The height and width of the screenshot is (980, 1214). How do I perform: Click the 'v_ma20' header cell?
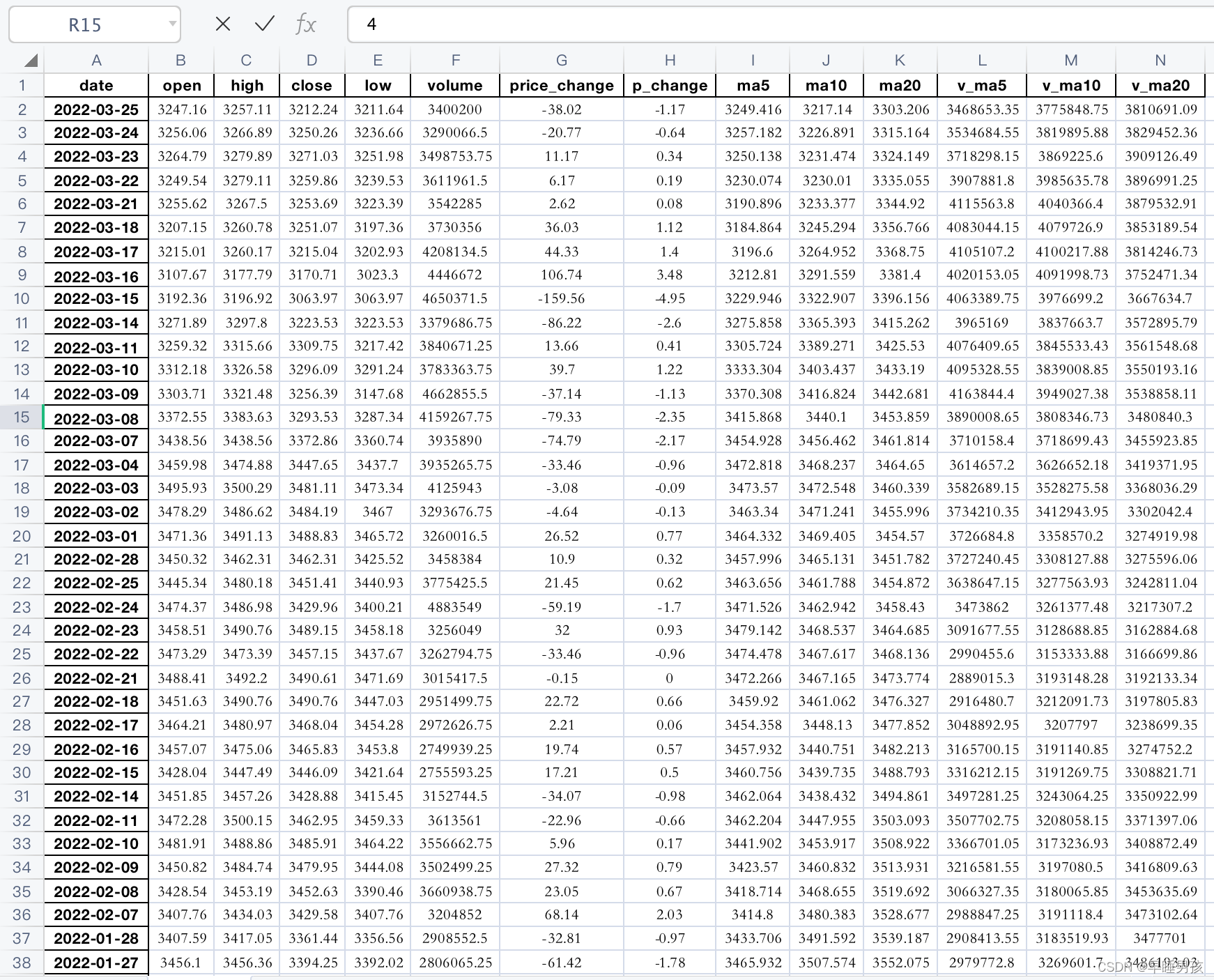(x=1160, y=85)
